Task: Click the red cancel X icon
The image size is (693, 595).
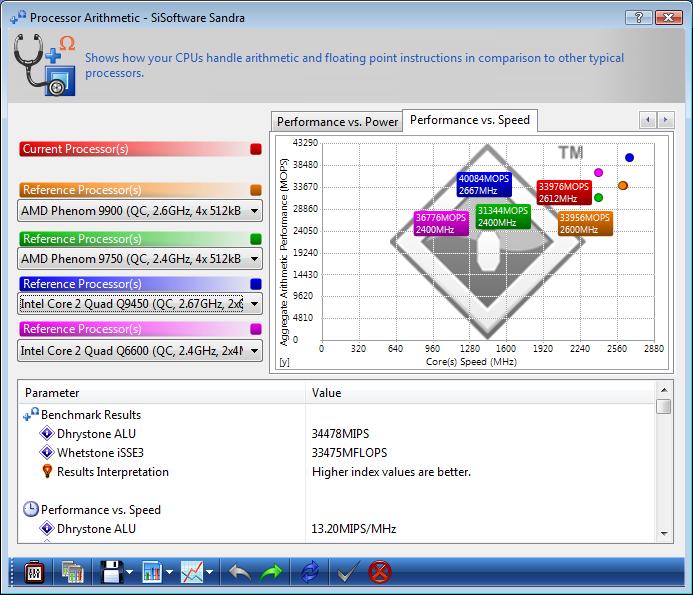Action: pyautogui.click(x=380, y=573)
